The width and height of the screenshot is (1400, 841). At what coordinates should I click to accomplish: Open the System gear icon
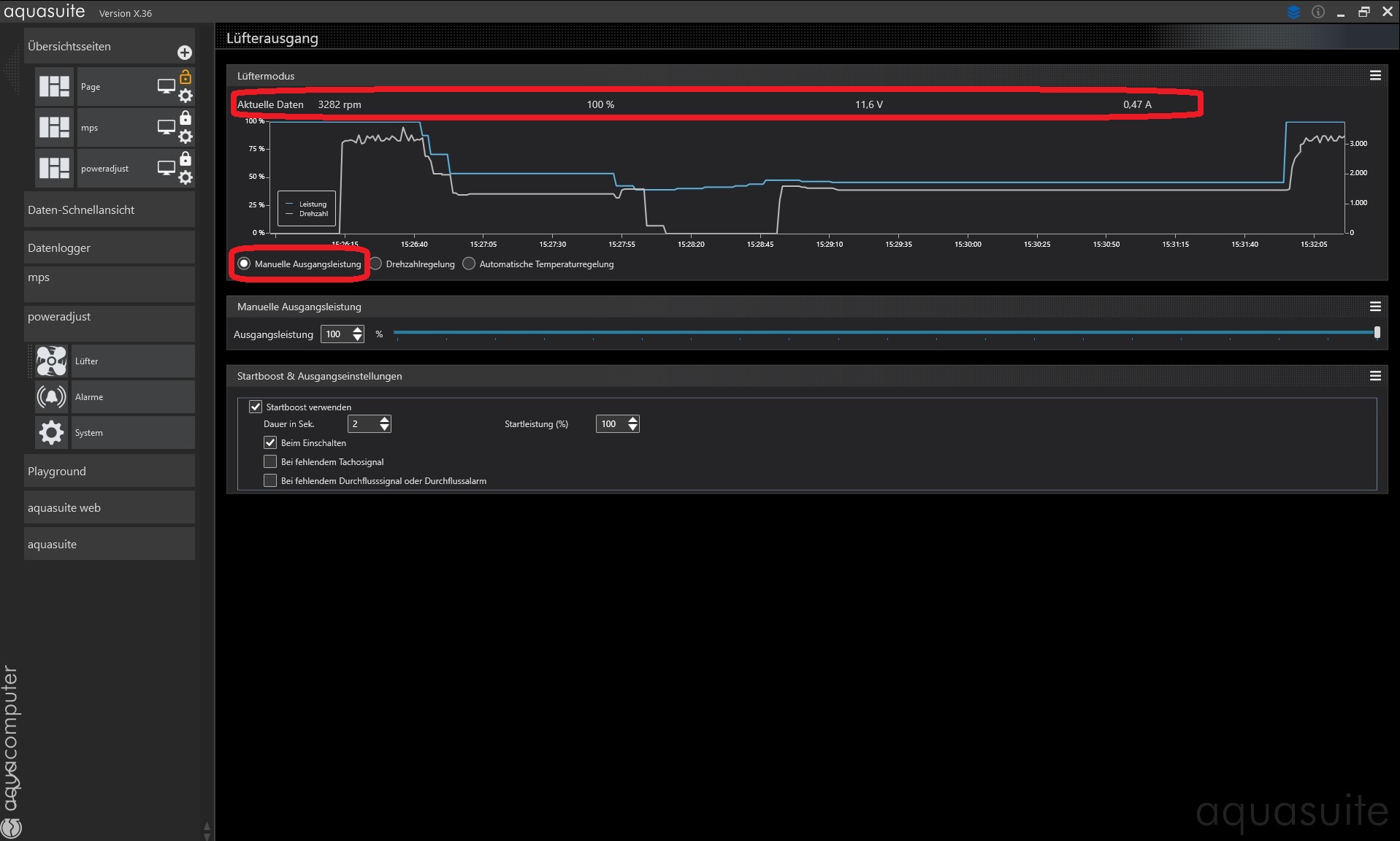(x=51, y=432)
